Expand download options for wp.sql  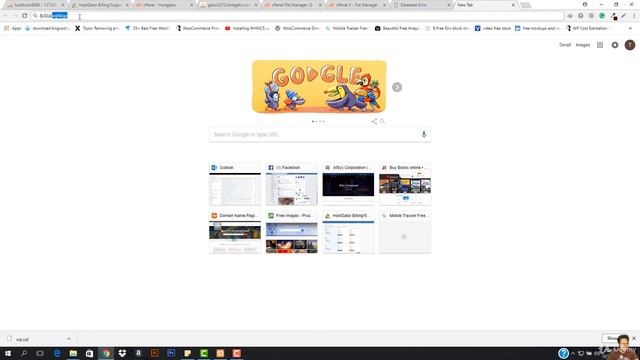point(69,339)
